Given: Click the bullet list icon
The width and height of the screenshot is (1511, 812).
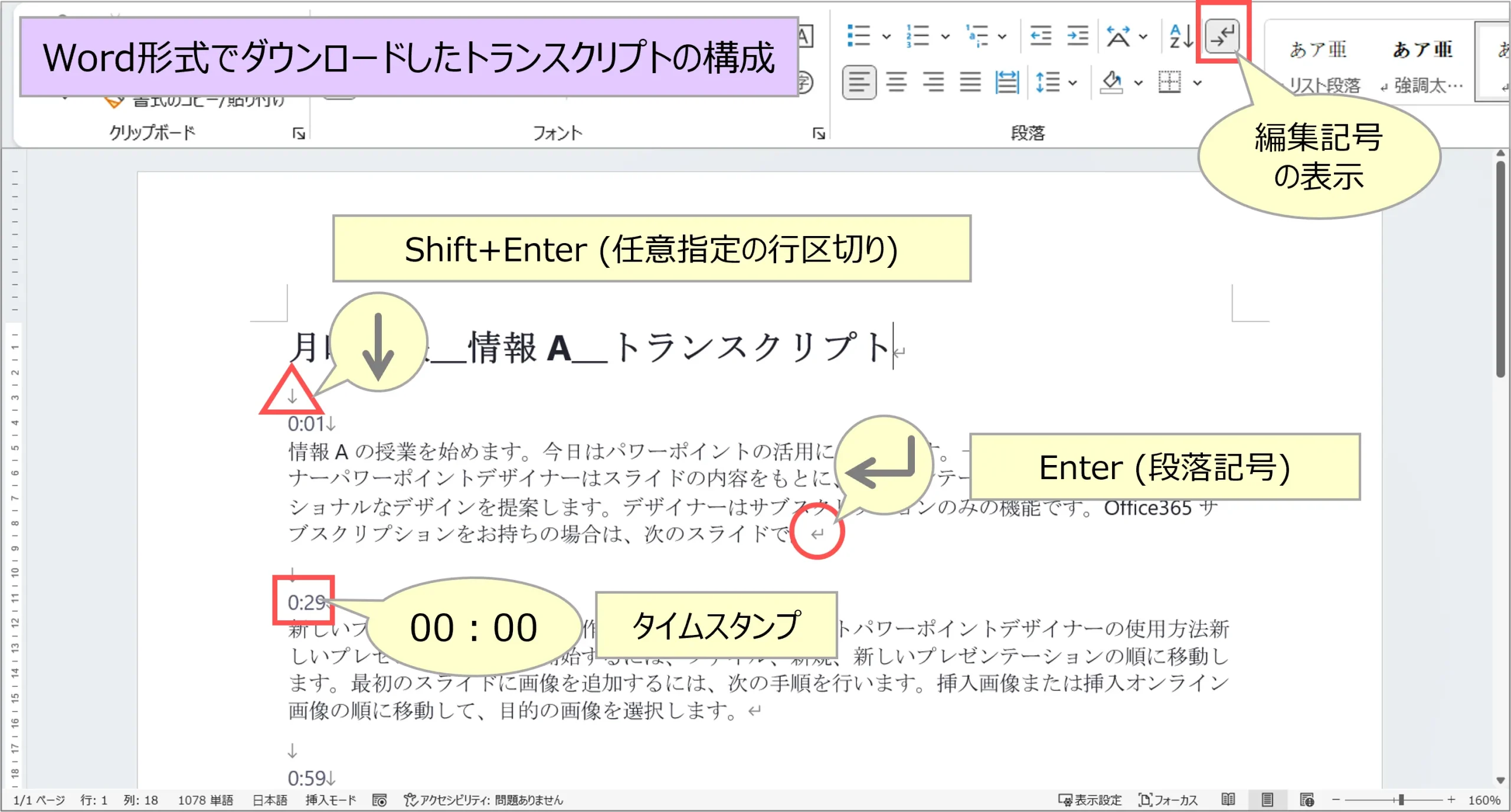Looking at the screenshot, I should tap(858, 37).
